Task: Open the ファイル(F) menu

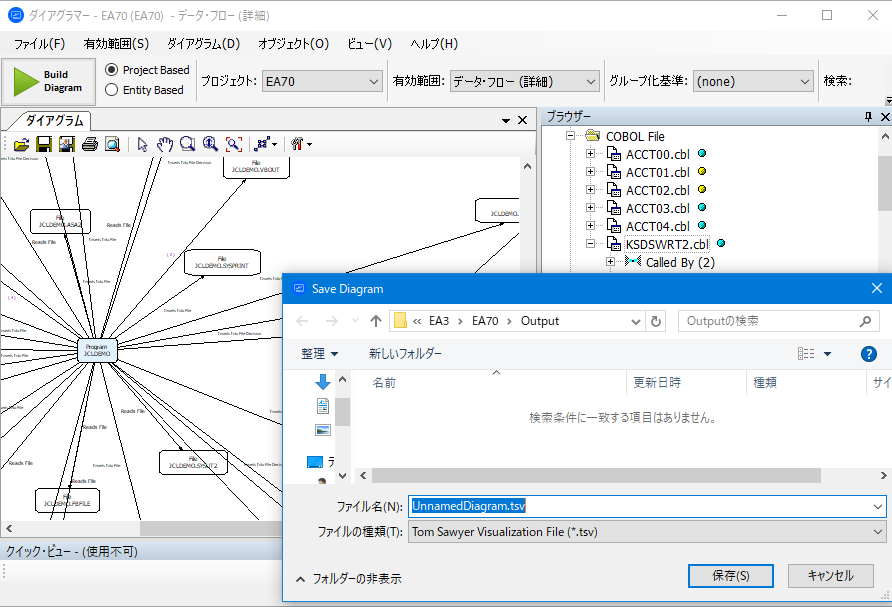Action: point(39,44)
